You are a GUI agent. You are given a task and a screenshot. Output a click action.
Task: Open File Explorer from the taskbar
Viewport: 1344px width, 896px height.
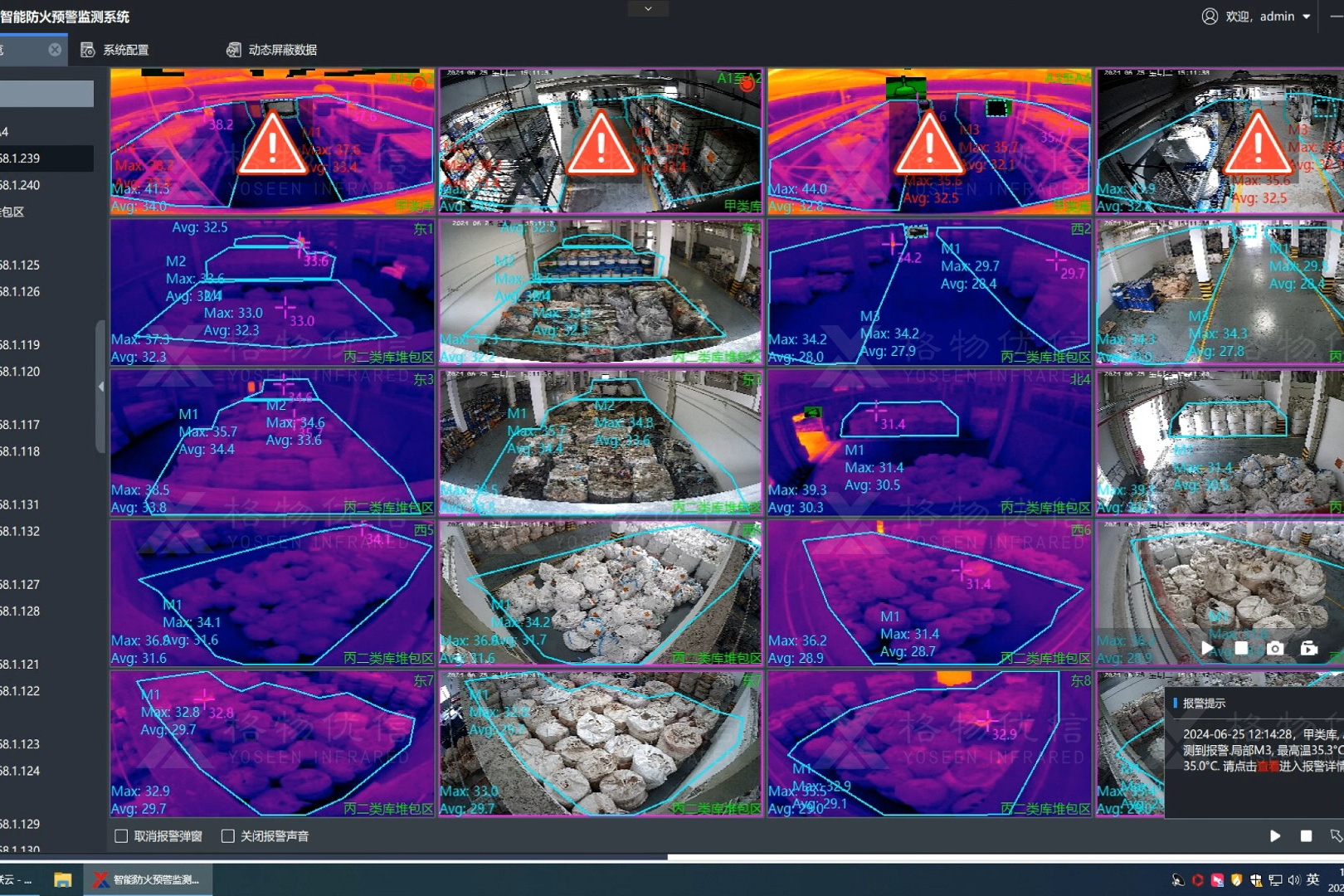[62, 879]
